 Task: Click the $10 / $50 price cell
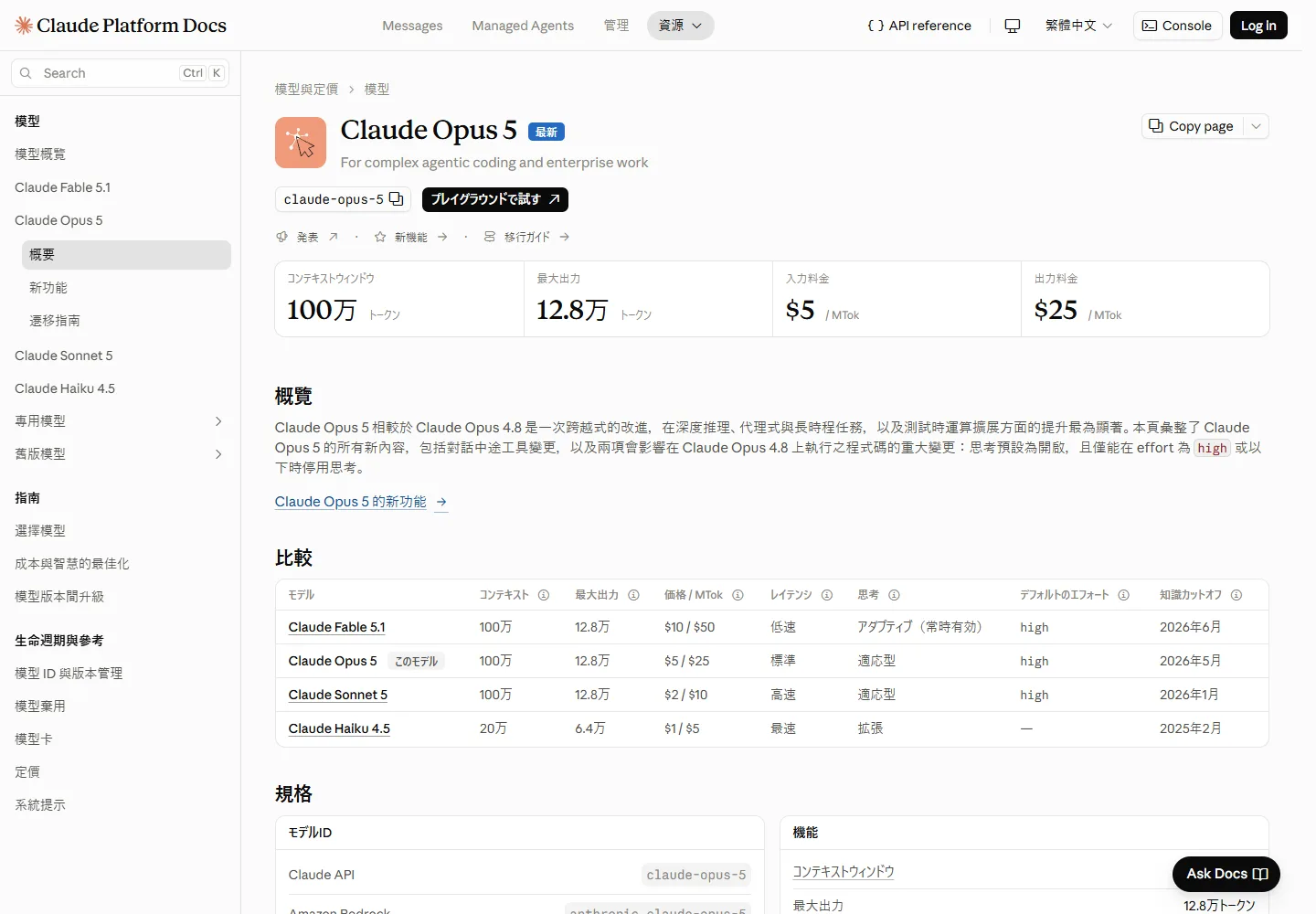690,627
